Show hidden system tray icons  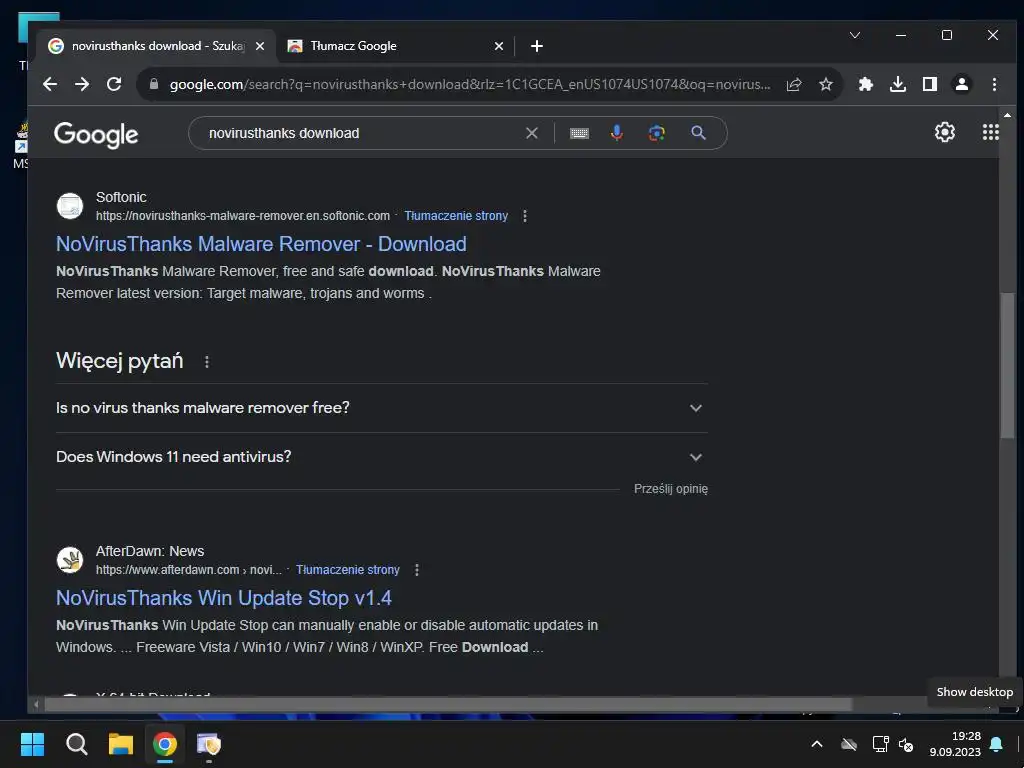(x=816, y=744)
